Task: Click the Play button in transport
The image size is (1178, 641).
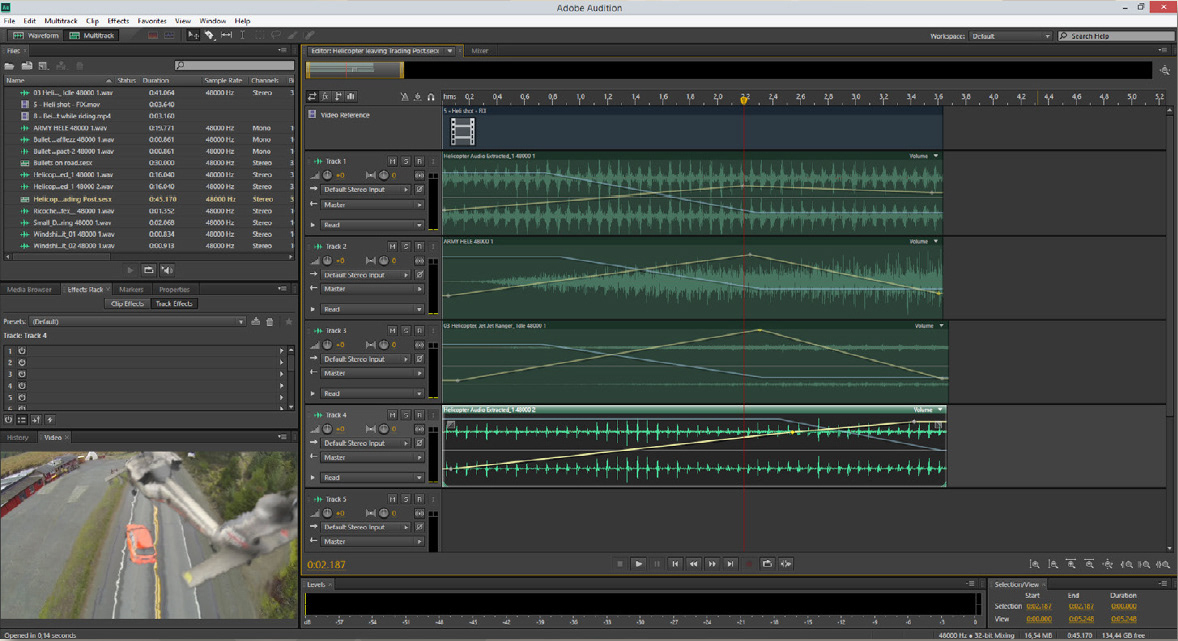Action: click(639, 564)
